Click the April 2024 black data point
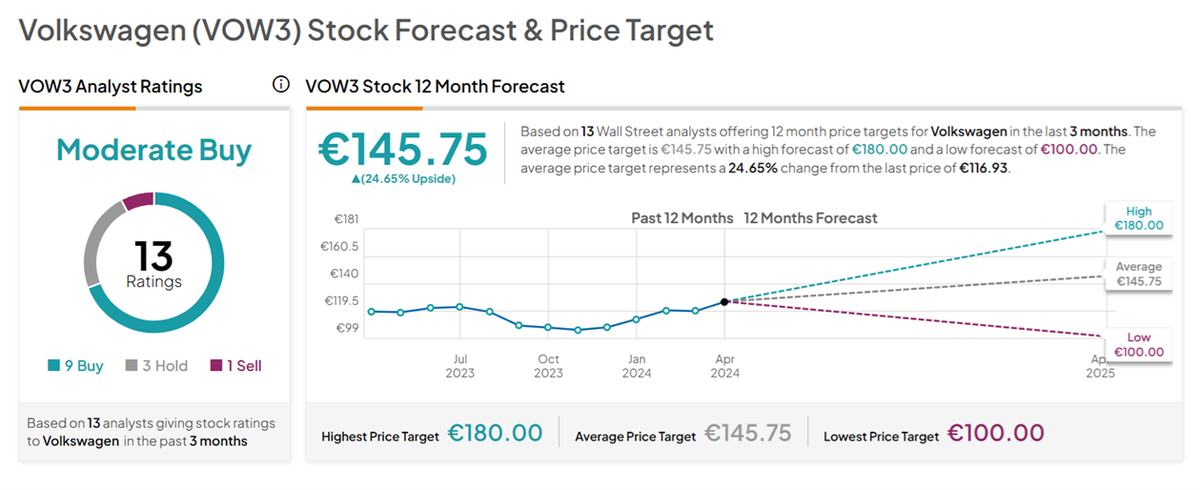The width and height of the screenshot is (1200, 490). [x=724, y=300]
